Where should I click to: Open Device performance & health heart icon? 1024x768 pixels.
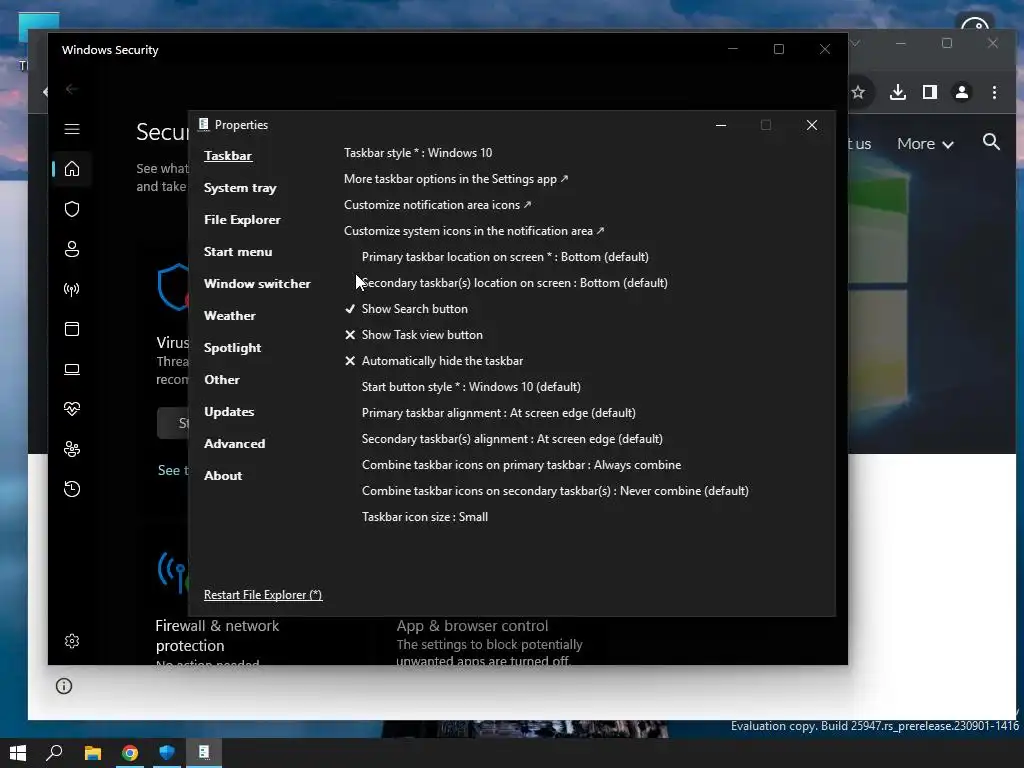pyautogui.click(x=72, y=409)
